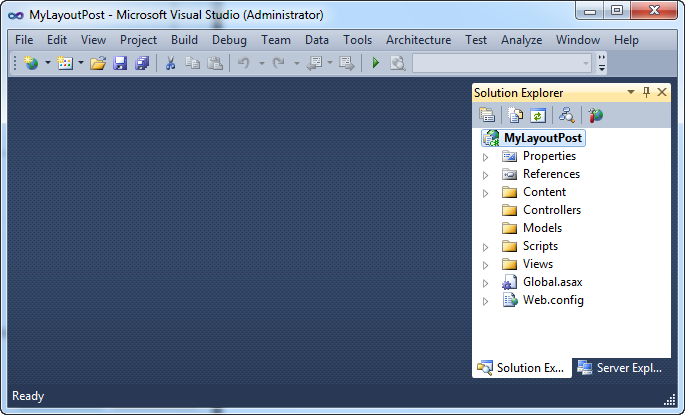This screenshot has height=415, width=685.
Task: Click the Open File folder icon
Action: pyautogui.click(x=98, y=63)
